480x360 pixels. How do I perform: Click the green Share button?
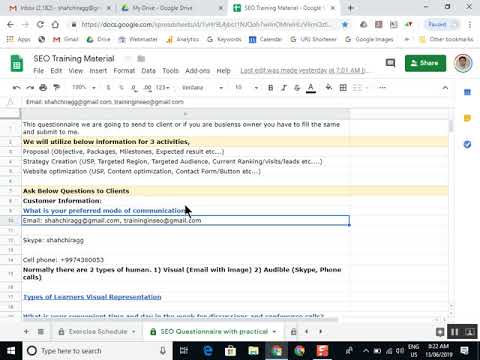[425, 63]
